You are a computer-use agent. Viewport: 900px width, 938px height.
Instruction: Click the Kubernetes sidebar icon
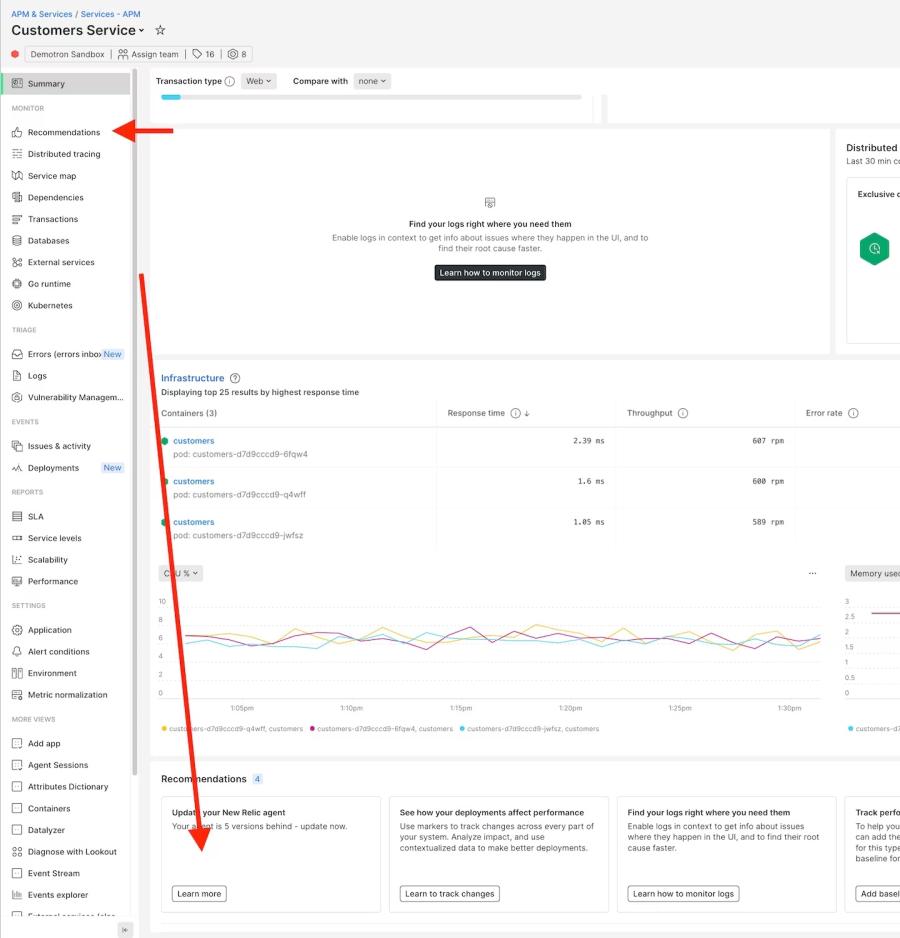pos(17,305)
